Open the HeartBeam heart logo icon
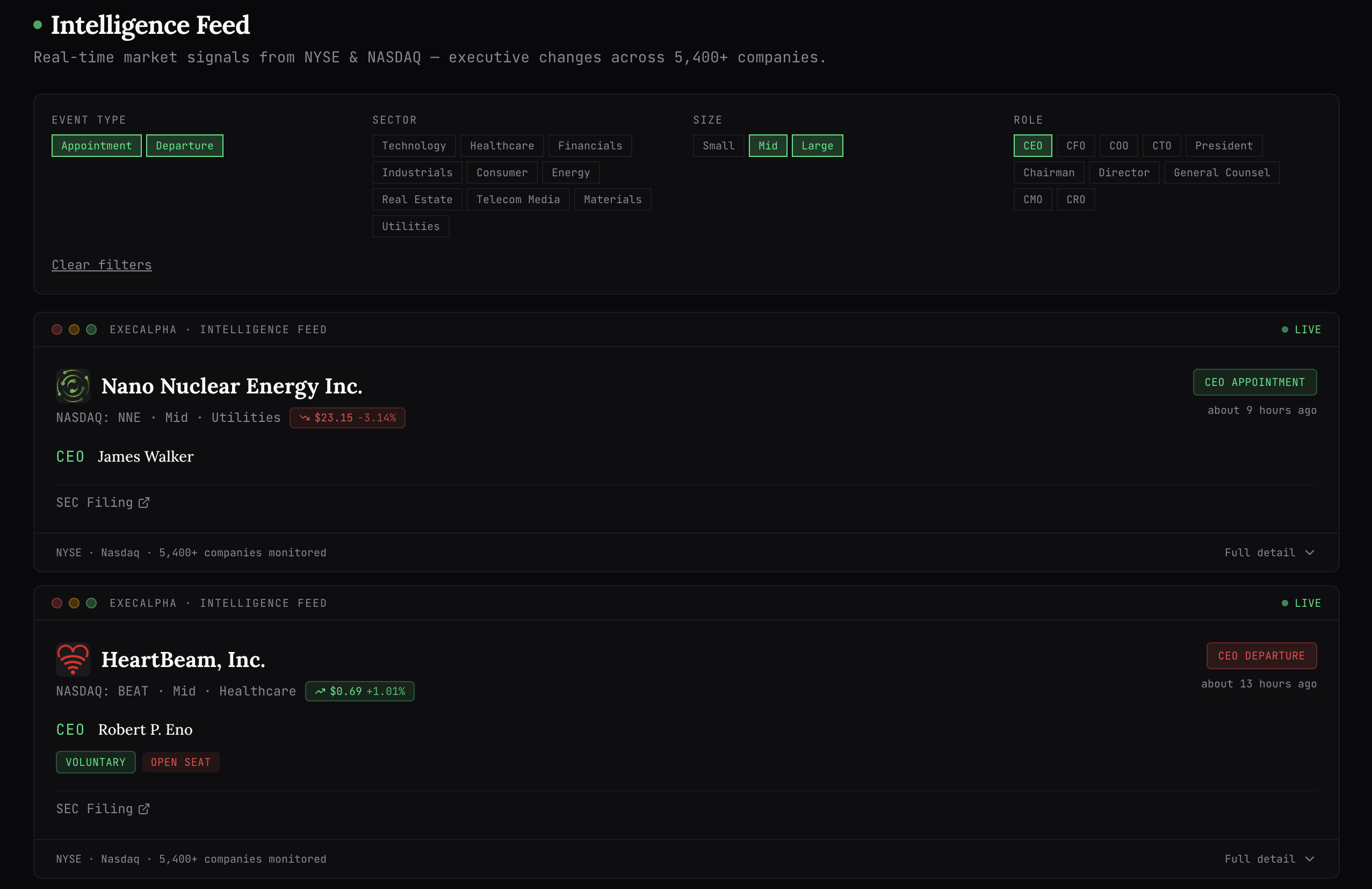Screen dimensions: 1372x889 point(73,659)
